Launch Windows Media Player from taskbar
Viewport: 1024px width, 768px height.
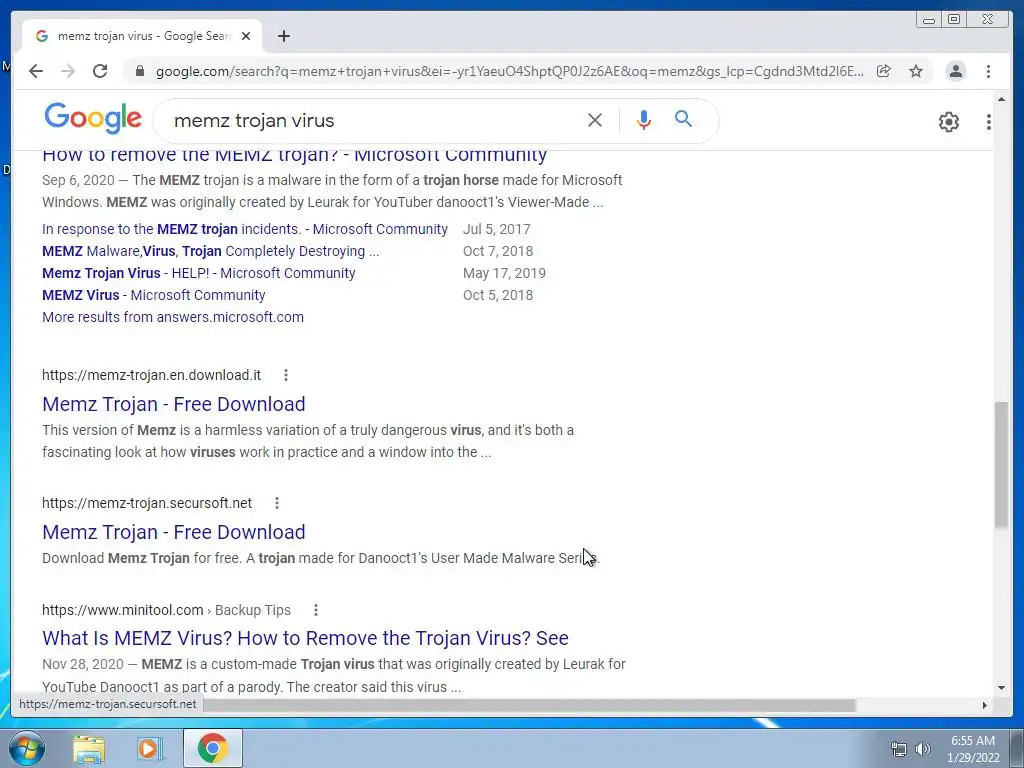150,749
